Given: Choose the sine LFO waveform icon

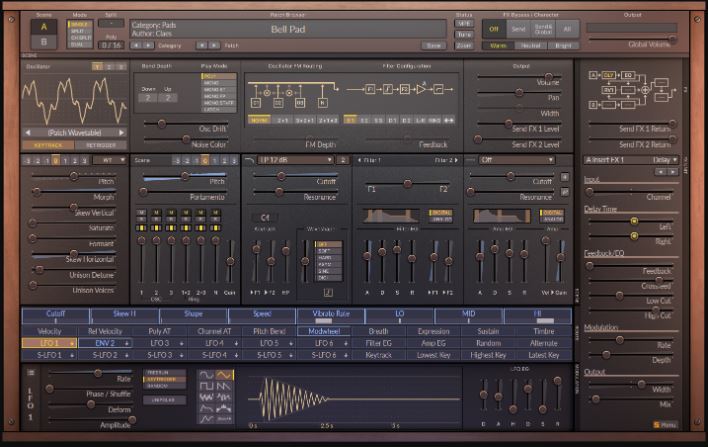Looking at the screenshot, I should [206, 375].
